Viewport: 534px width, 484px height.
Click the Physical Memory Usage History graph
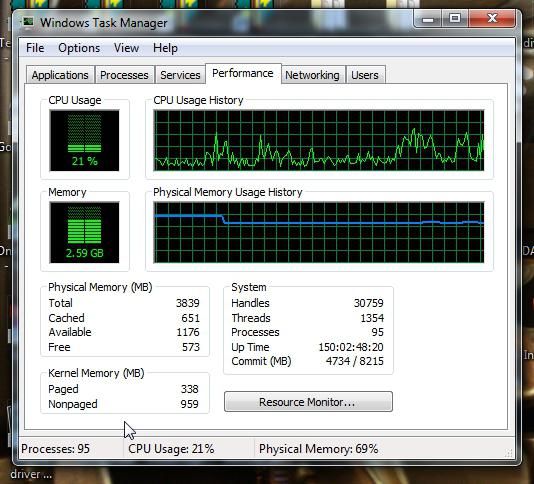[319, 232]
